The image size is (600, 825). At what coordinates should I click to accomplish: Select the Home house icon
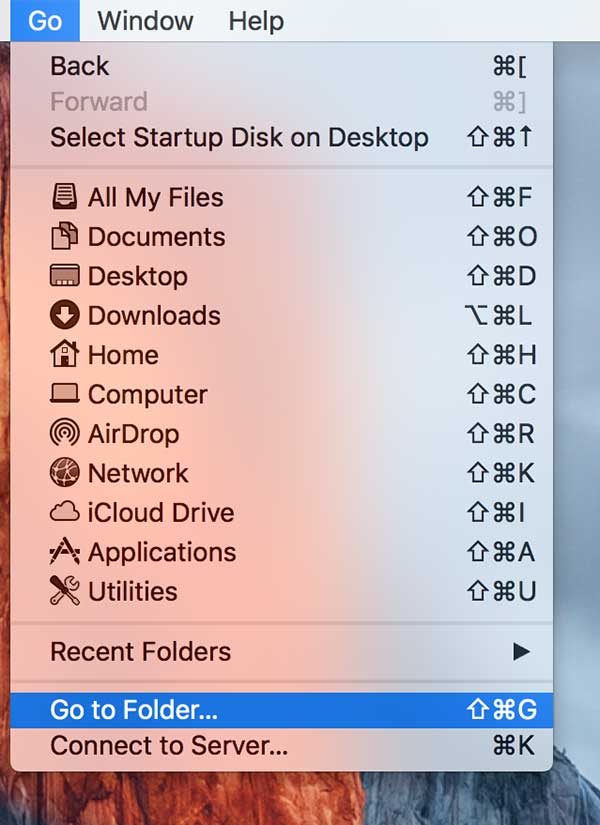point(63,355)
